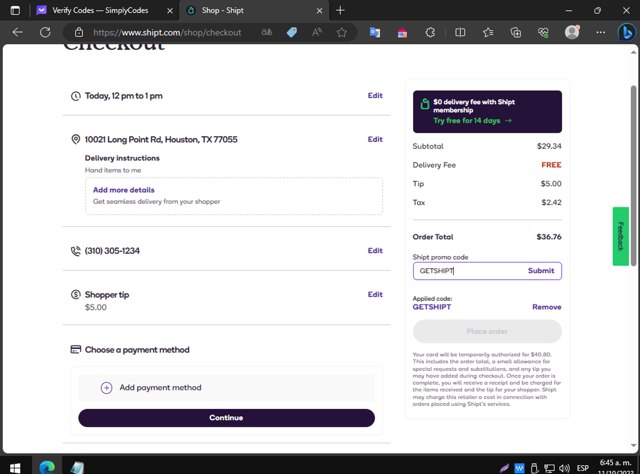Submit the GETSHIPT promo code
Screen dimensions: 640x474
[x=540, y=271]
